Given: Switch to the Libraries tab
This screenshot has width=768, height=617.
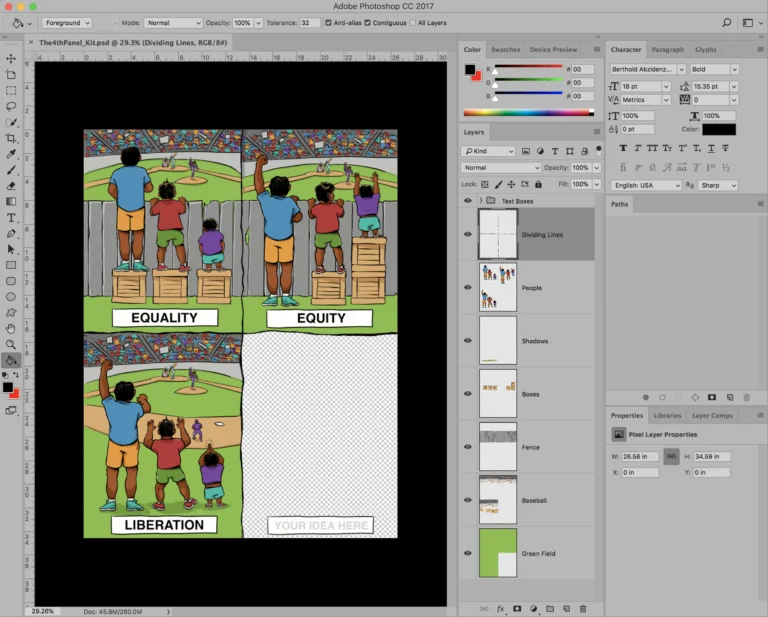Looking at the screenshot, I should click(667, 415).
